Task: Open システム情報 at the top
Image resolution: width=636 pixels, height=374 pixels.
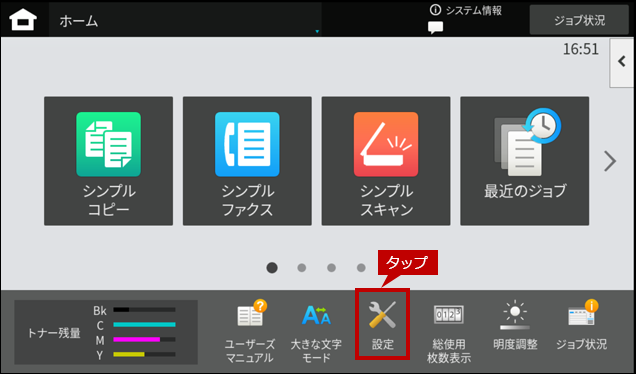Action: point(466,11)
